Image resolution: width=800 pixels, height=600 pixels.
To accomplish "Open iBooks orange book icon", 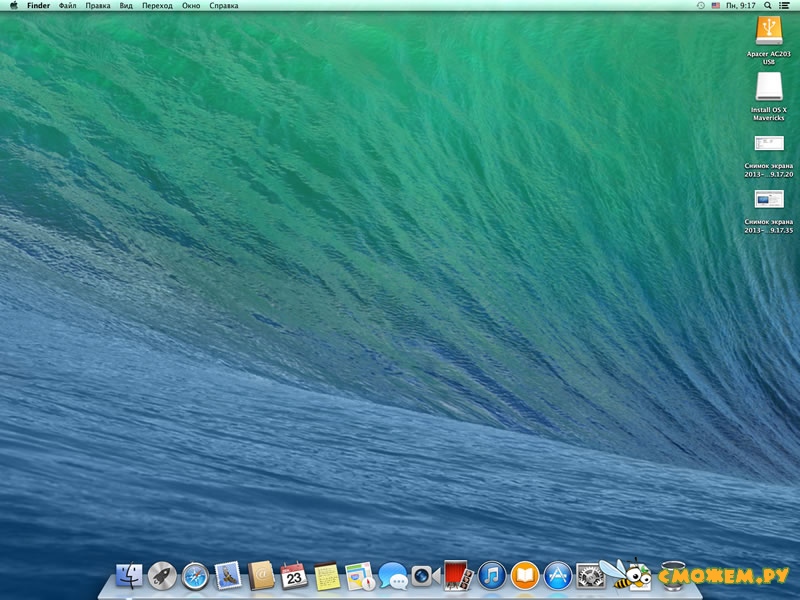I will click(524, 576).
